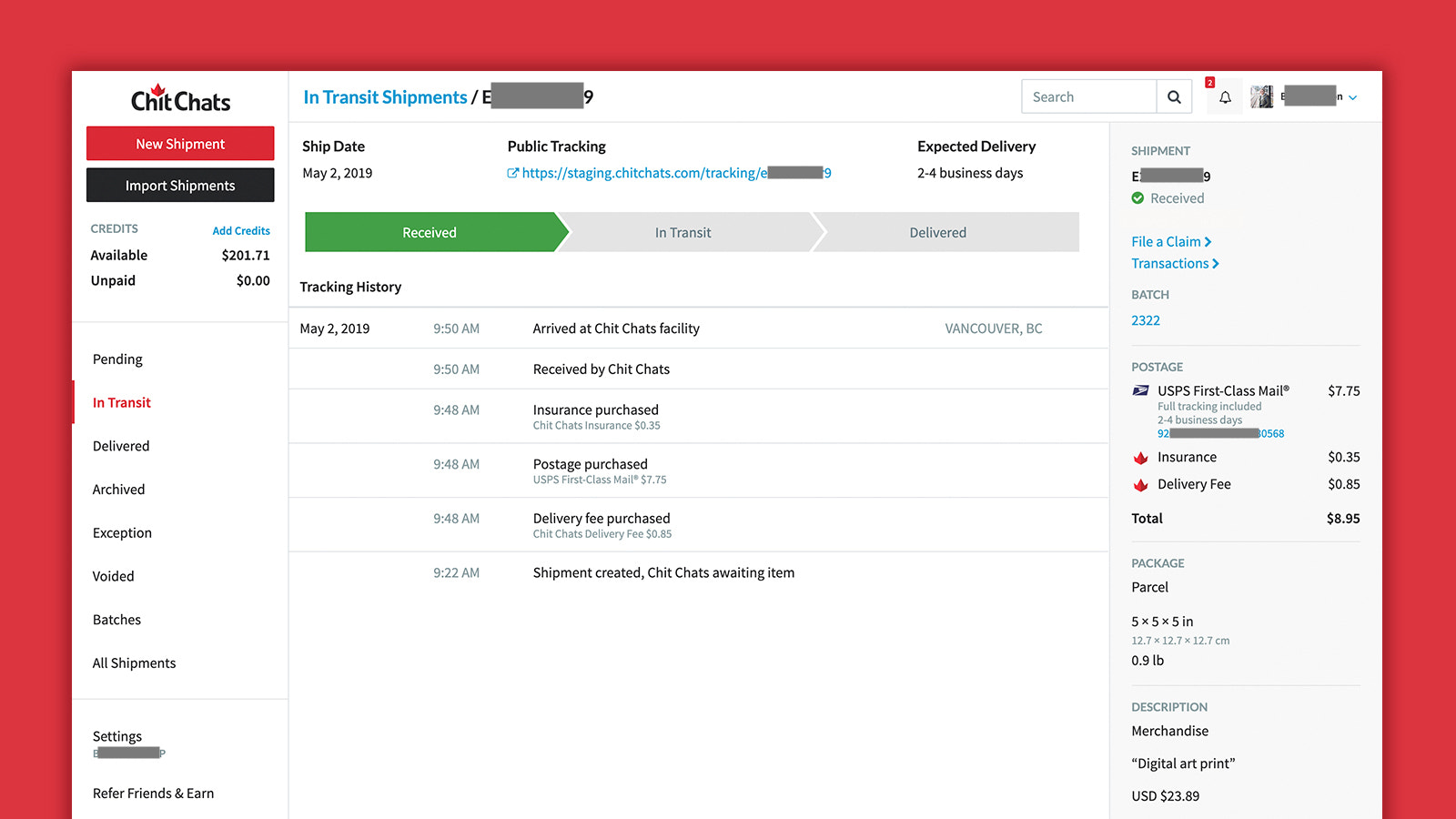
Task: Click the maple leaf icon beside Insurance
Action: tap(1140, 458)
